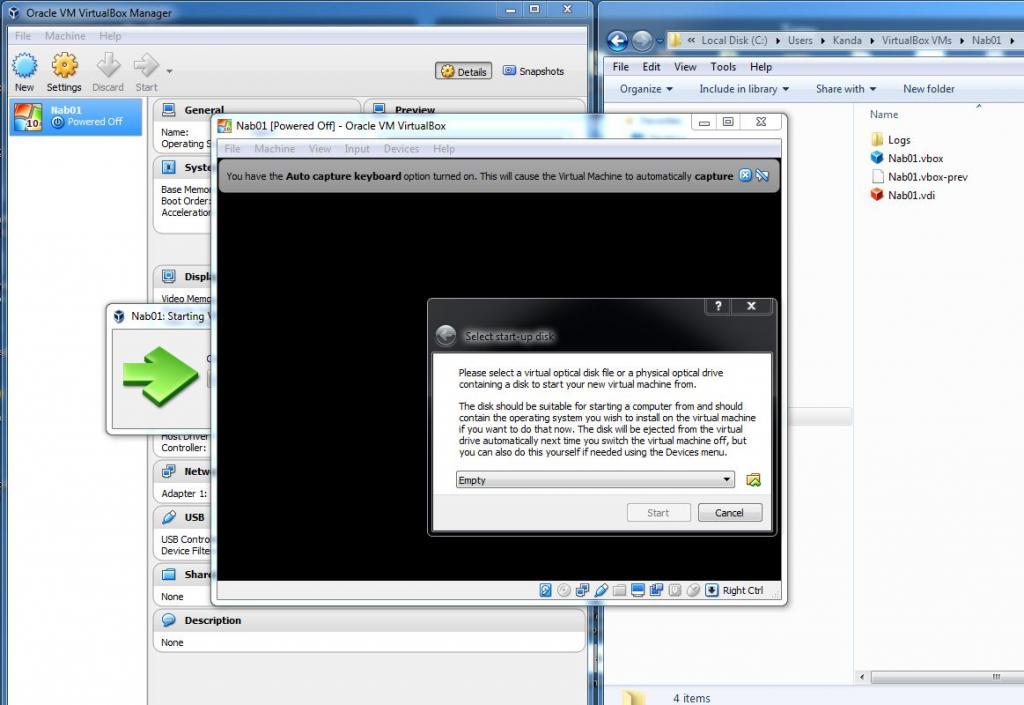The height and width of the screenshot is (705, 1024).
Task: Open the Machine menu in VirtualBox Manager
Action: [65, 36]
